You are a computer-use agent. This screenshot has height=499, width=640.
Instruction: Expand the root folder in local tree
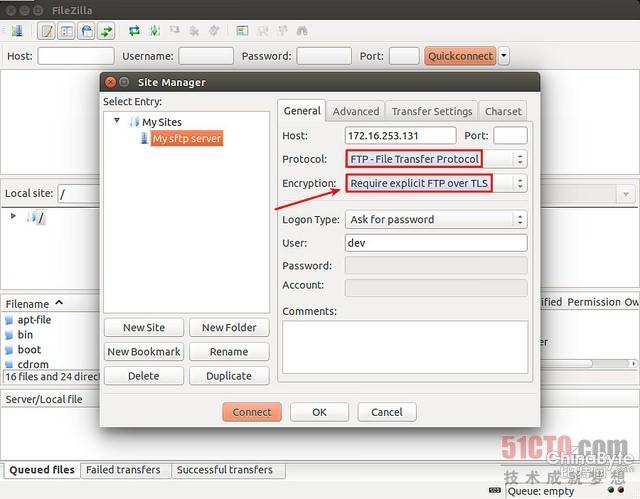[13, 216]
